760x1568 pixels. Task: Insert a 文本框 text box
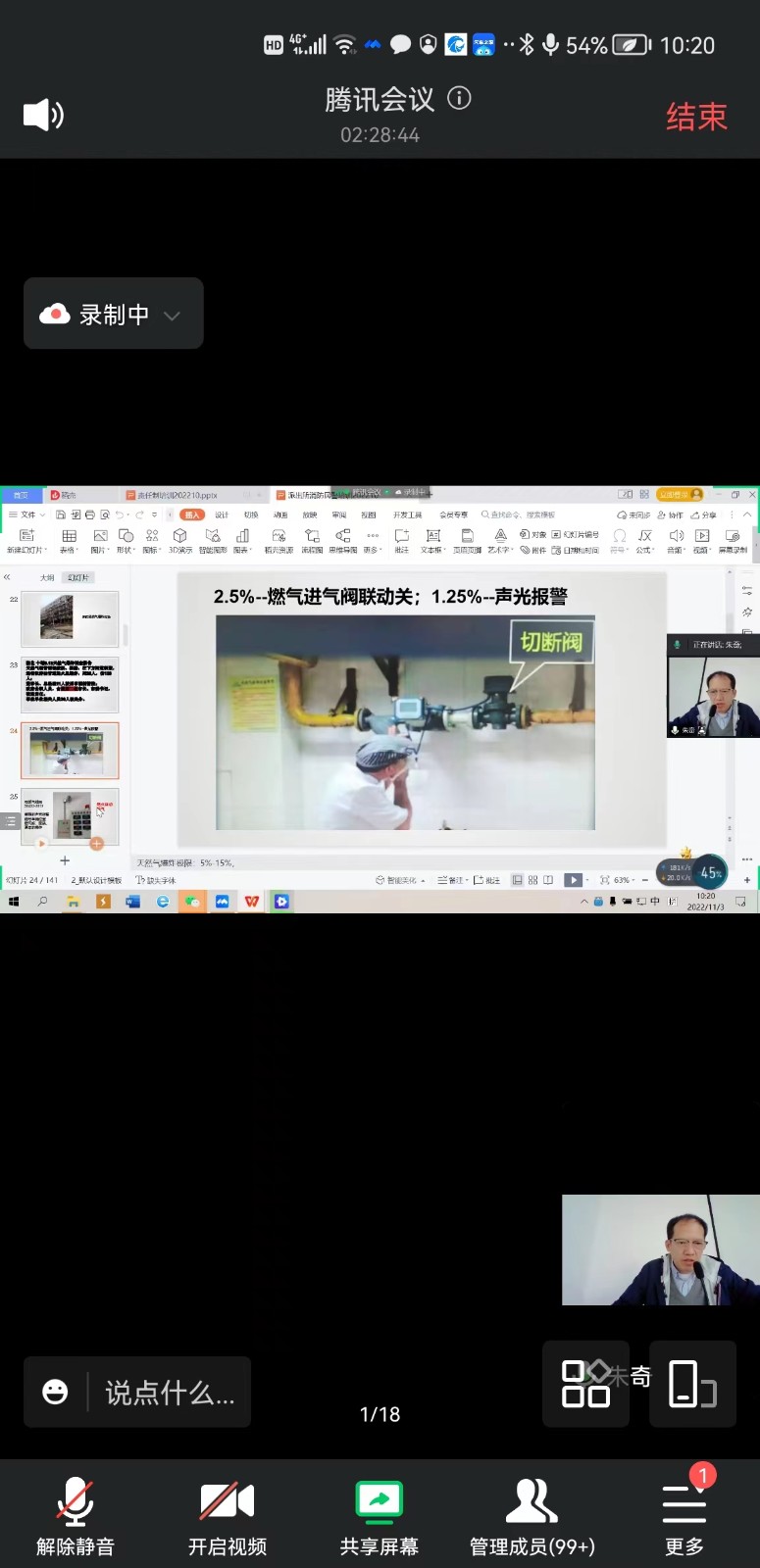coord(432,541)
